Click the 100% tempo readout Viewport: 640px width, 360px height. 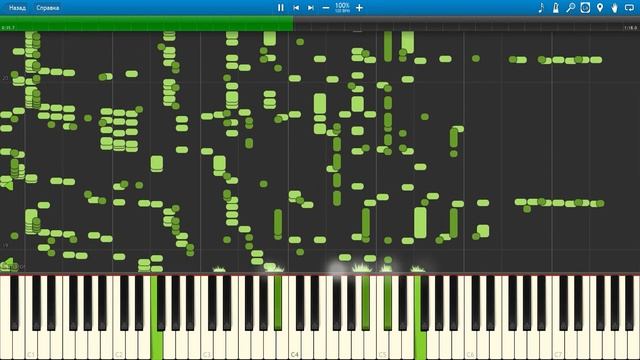point(342,6)
